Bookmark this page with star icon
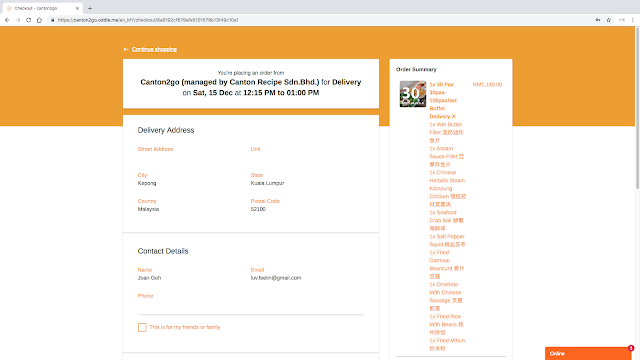This screenshot has width=640, height=360. click(609, 20)
